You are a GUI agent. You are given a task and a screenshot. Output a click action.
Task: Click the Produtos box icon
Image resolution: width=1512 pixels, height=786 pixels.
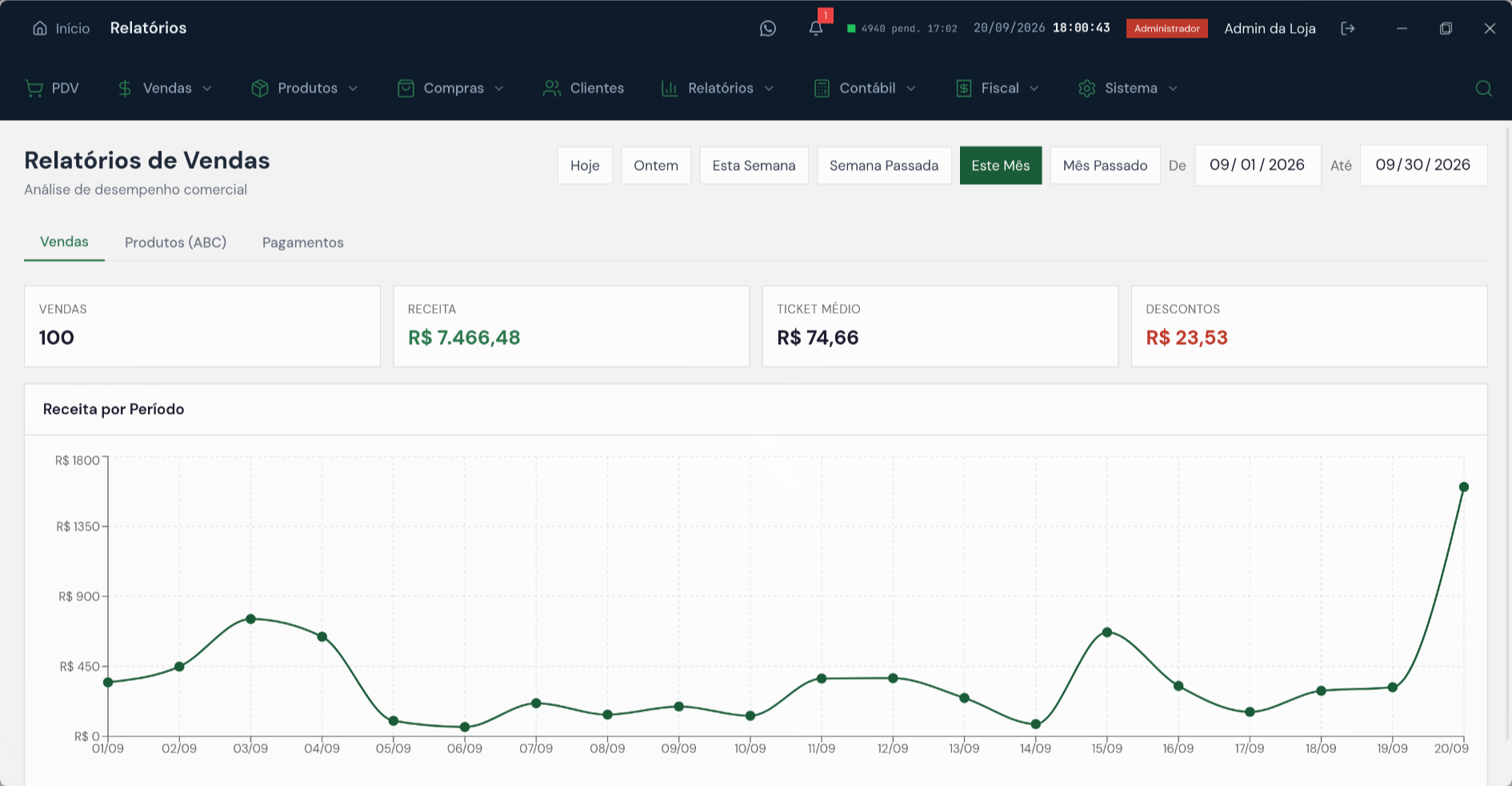[259, 88]
